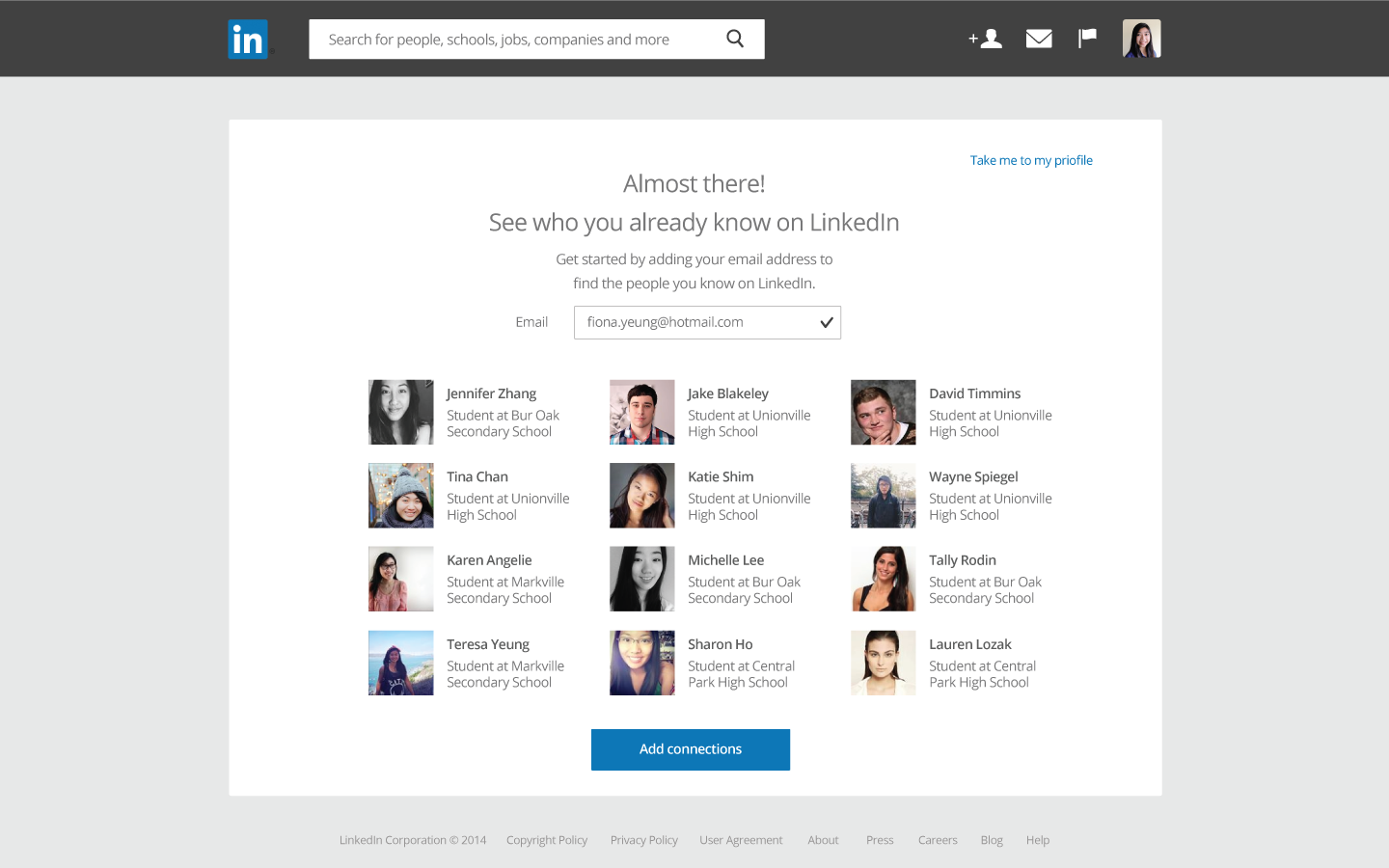The image size is (1389, 868).
Task: Click the name Sharon Ho
Action: (721, 644)
